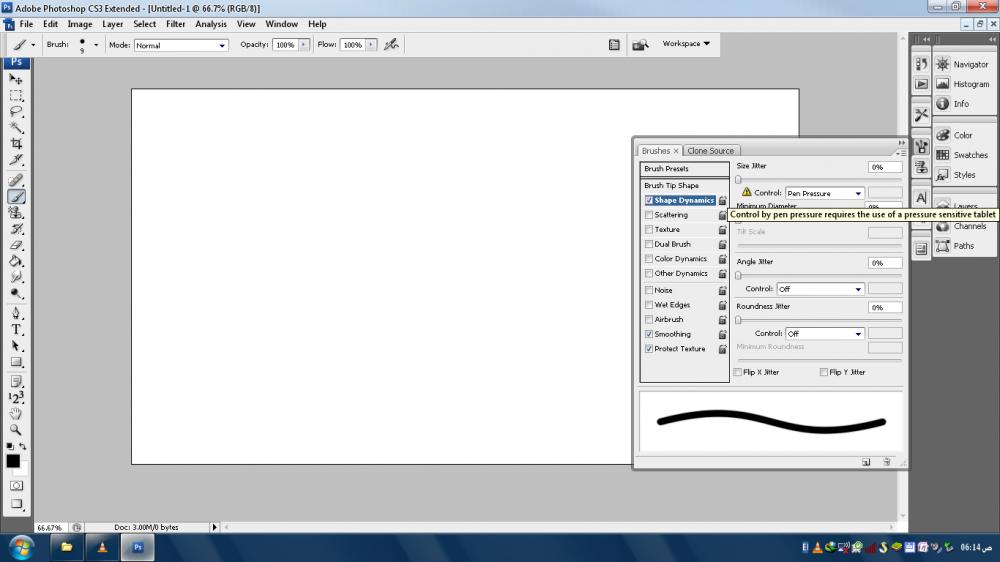Select the Notes tool
Screen dimensions: 1000x562
16,381
